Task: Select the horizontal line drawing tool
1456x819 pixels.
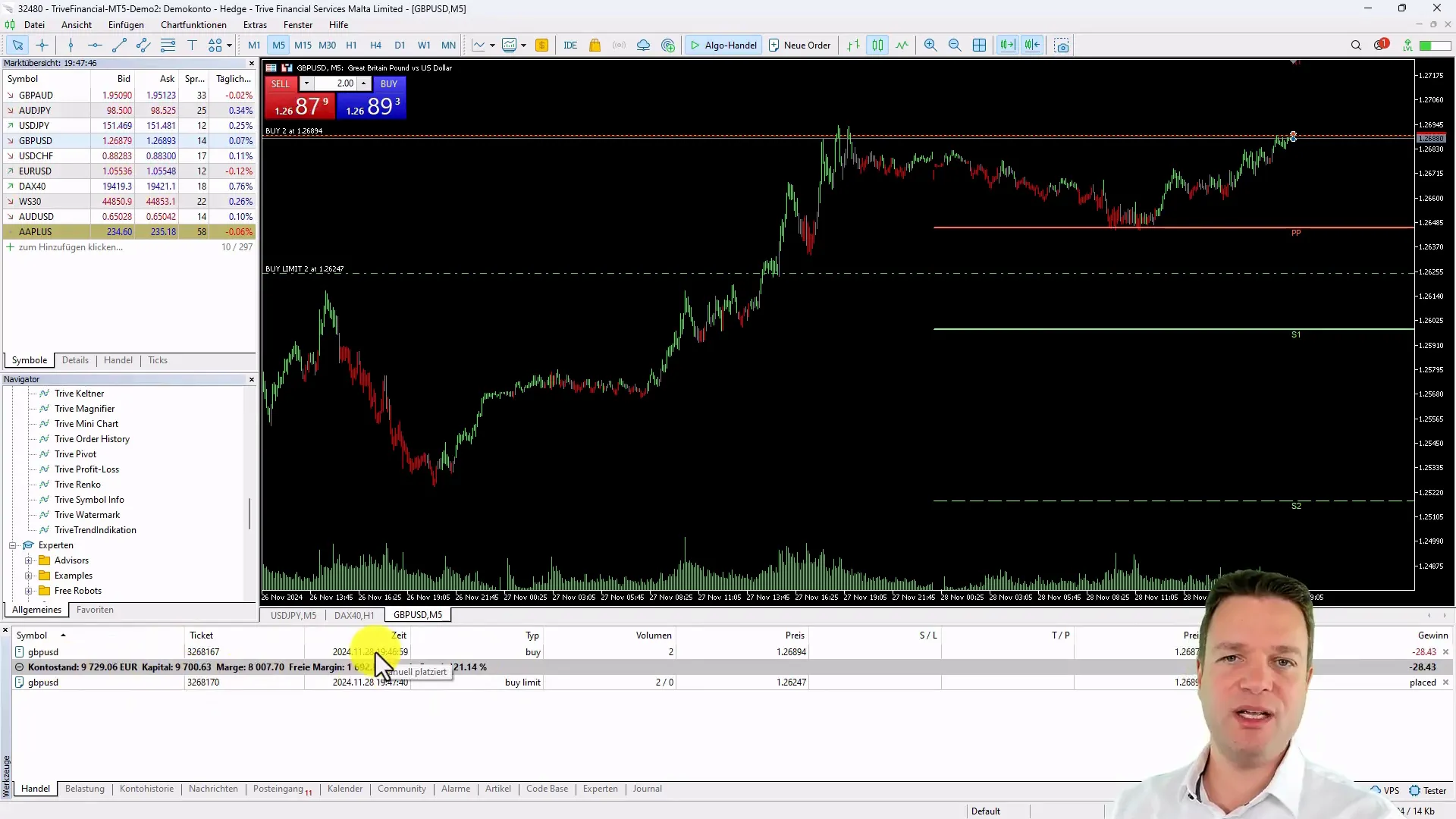Action: click(x=95, y=45)
